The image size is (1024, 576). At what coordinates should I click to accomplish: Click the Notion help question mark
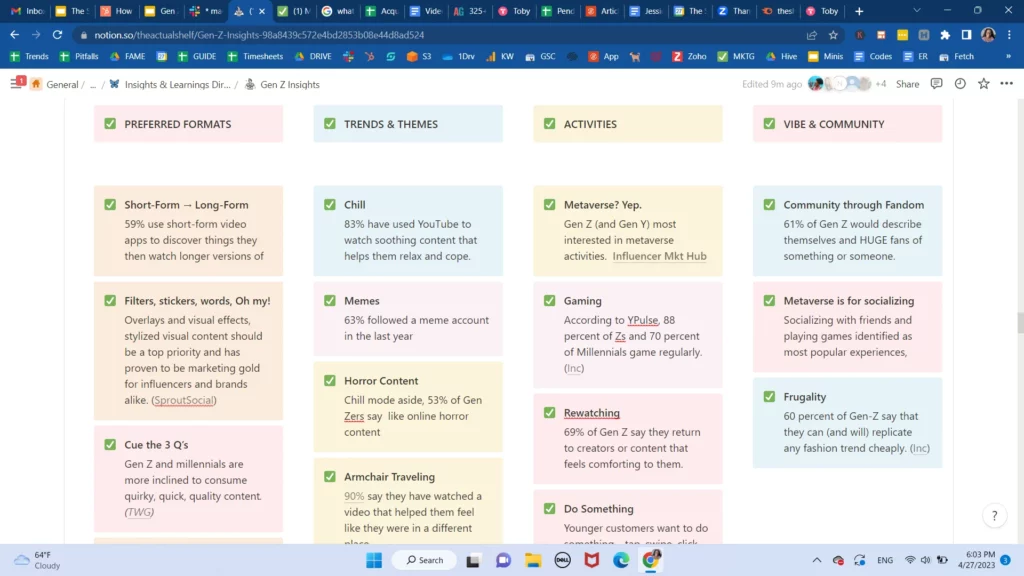pyautogui.click(x=993, y=516)
